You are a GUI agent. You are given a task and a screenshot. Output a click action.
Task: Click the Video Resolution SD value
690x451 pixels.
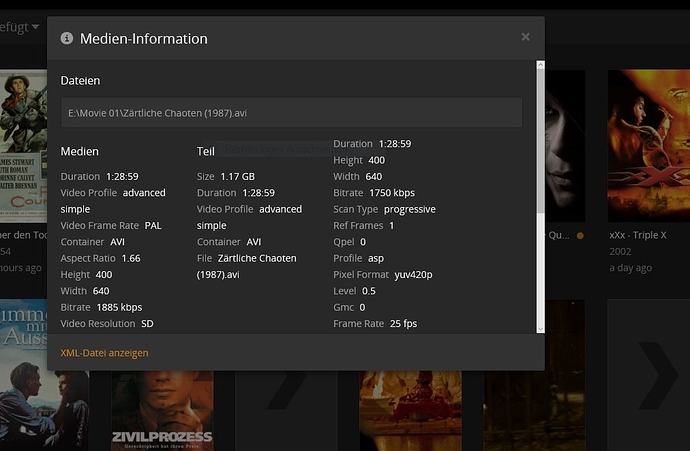pos(147,323)
